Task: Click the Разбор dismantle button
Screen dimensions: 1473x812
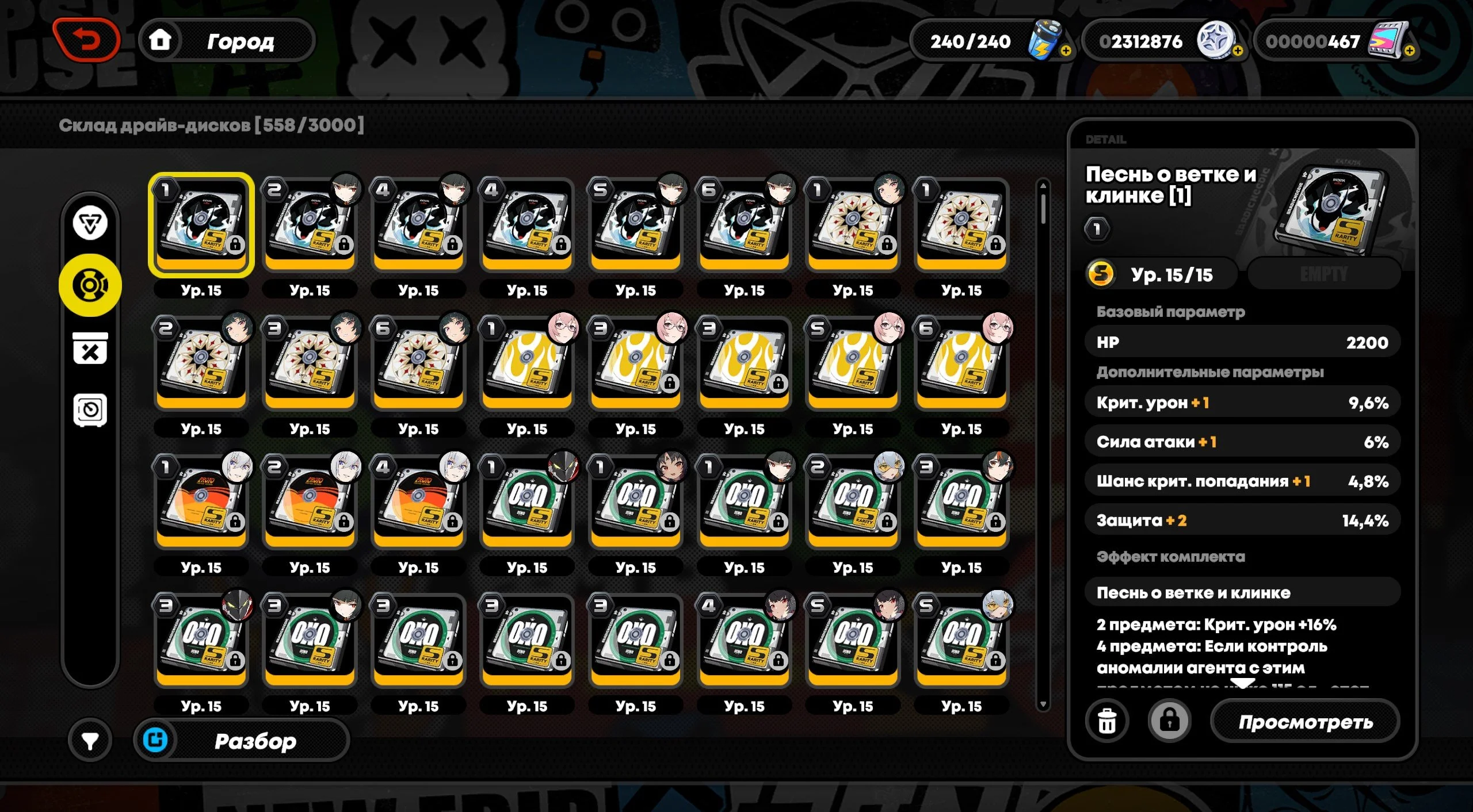Action: [242, 741]
